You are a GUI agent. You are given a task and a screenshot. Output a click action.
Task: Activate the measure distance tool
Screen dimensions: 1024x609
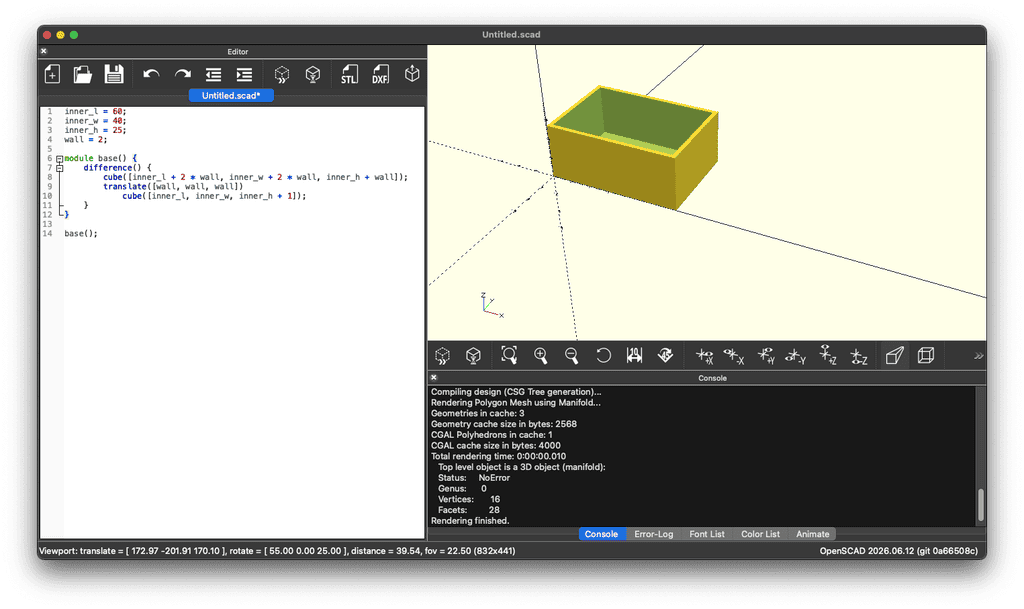634,356
